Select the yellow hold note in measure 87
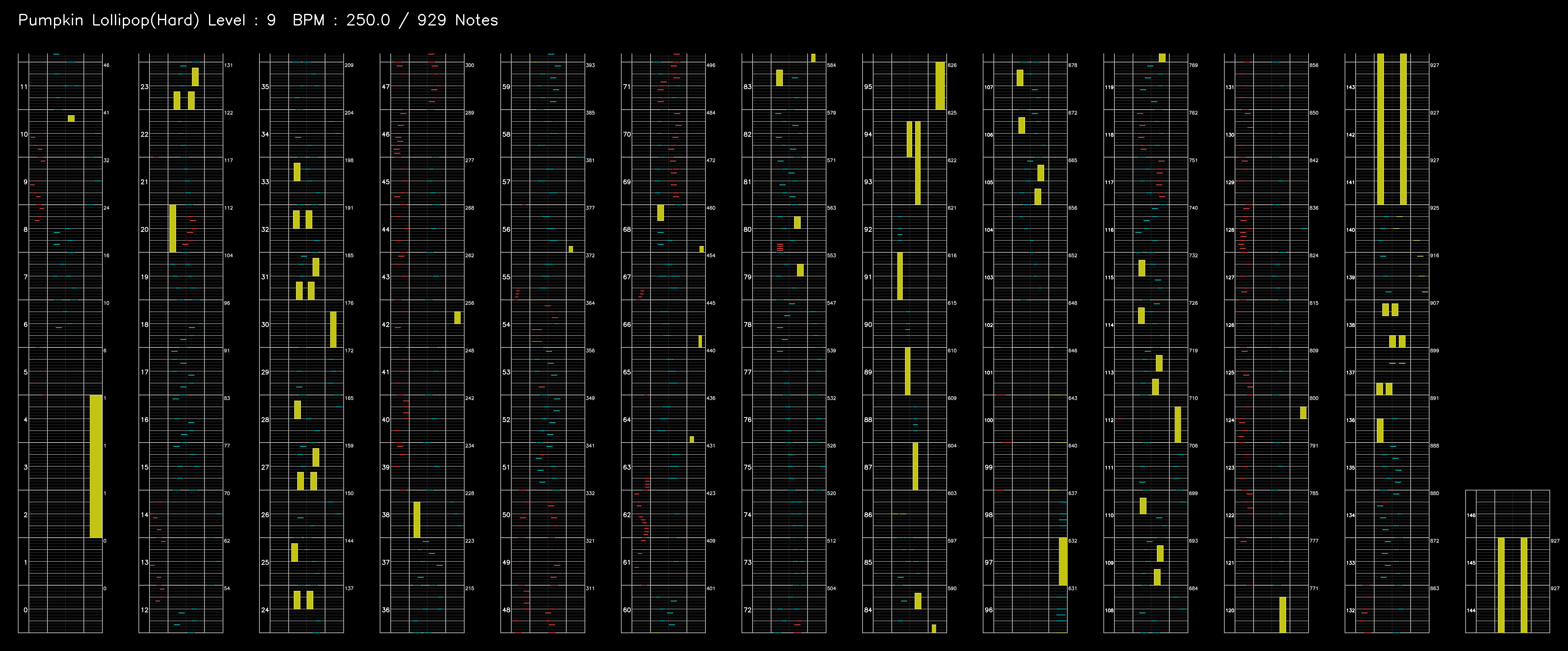Image resolution: width=1568 pixels, height=651 pixels. coord(915,466)
